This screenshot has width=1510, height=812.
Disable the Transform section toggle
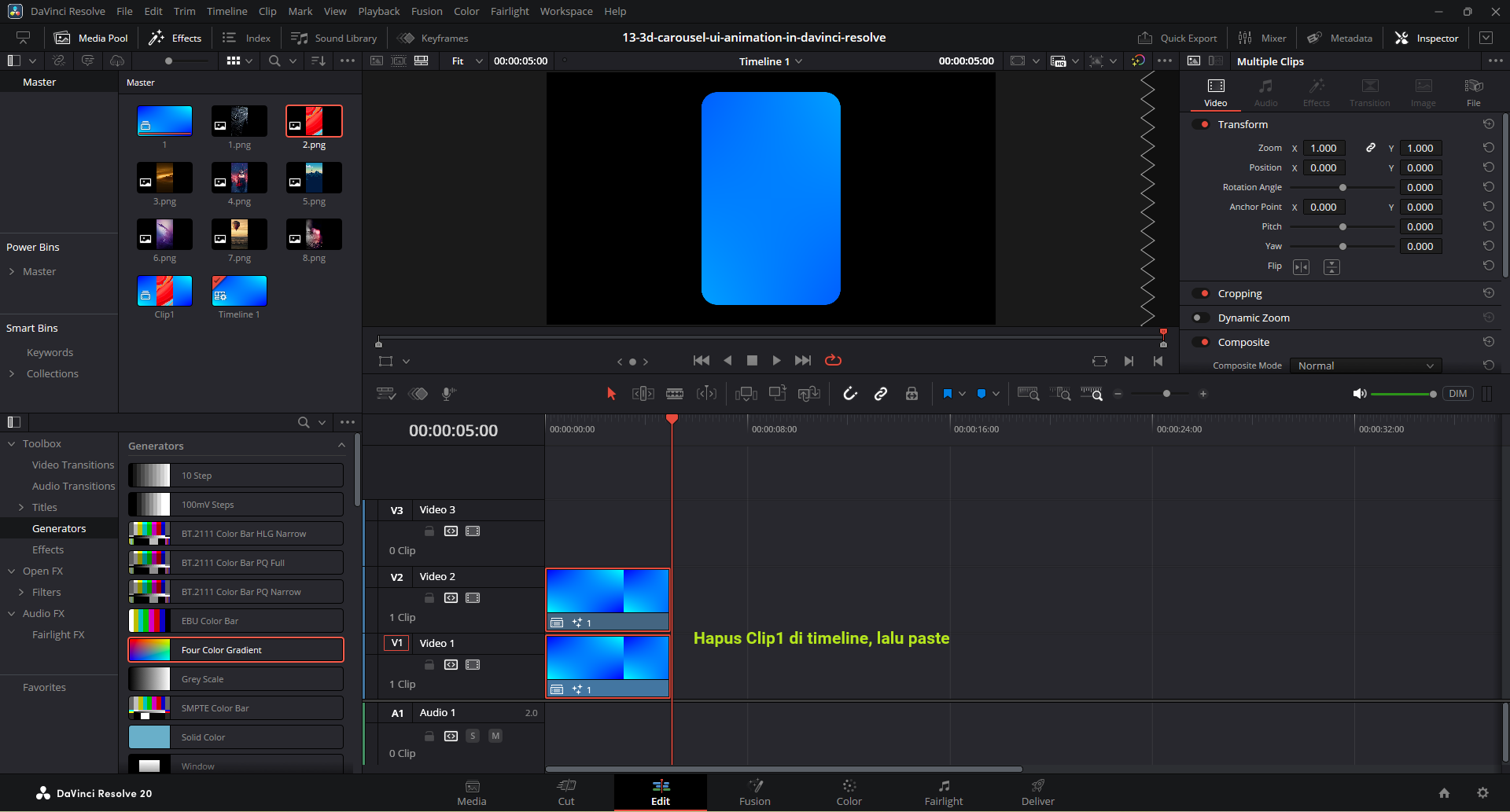coord(1201,124)
